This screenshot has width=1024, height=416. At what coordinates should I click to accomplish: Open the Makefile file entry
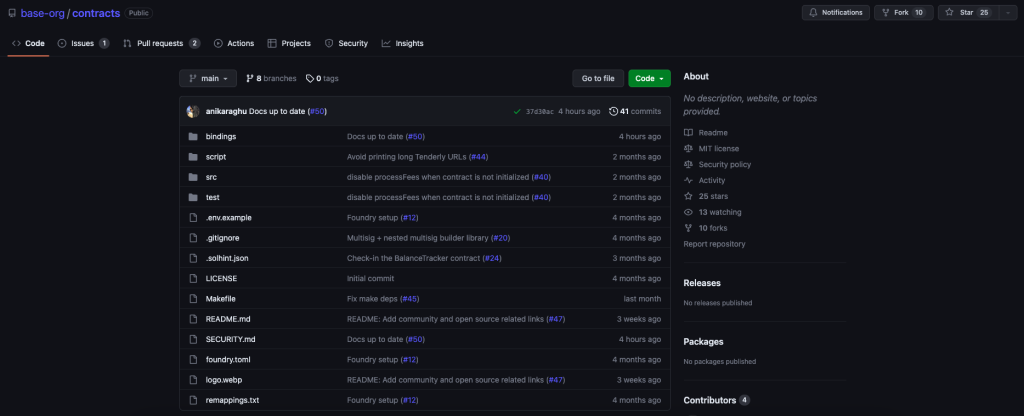click(221, 298)
